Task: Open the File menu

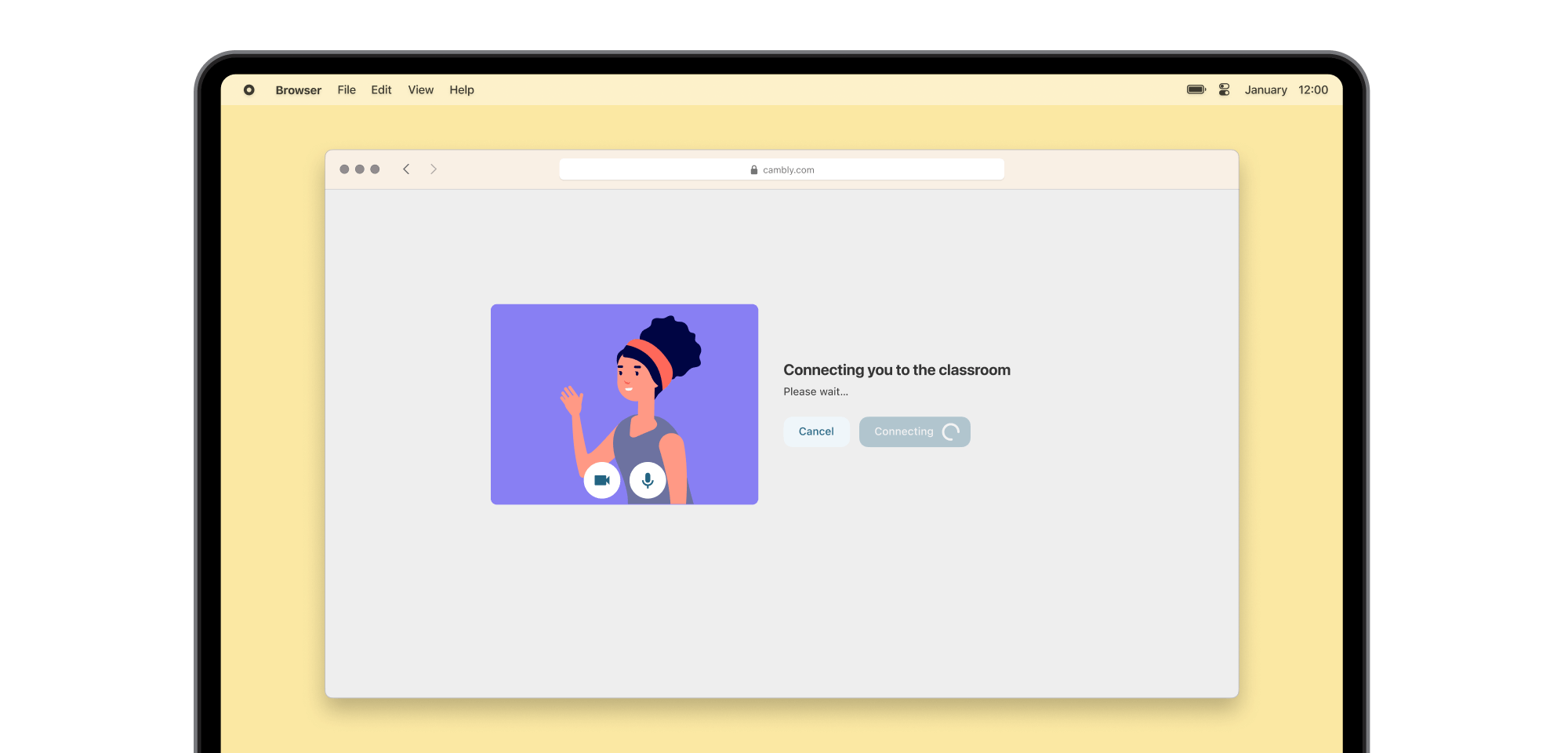Action: [347, 90]
